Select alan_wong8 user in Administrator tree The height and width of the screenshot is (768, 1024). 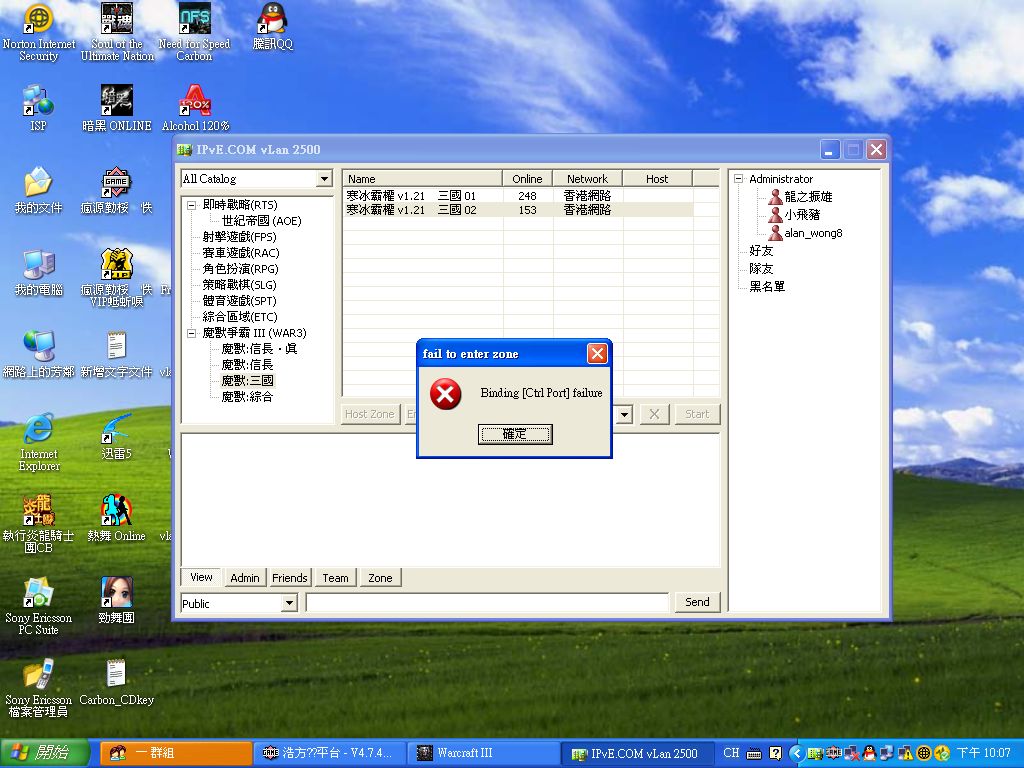(x=813, y=233)
